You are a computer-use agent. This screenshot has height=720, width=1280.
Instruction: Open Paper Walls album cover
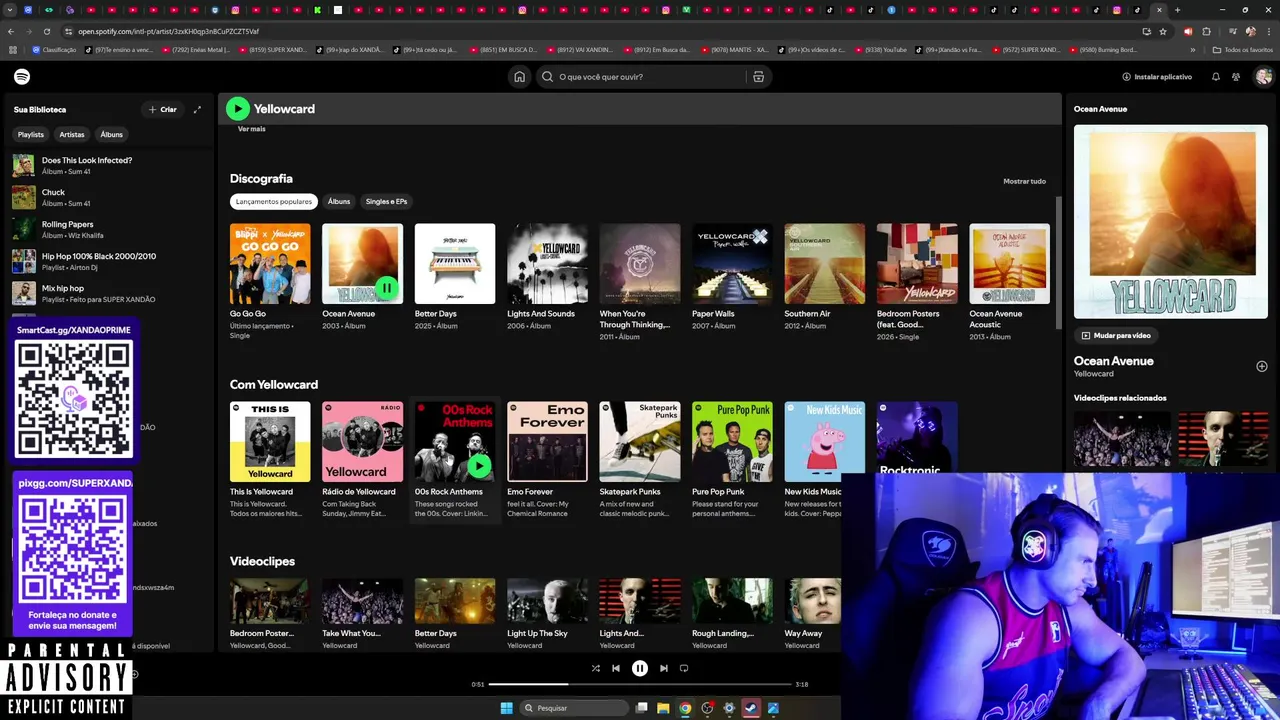pos(732,263)
